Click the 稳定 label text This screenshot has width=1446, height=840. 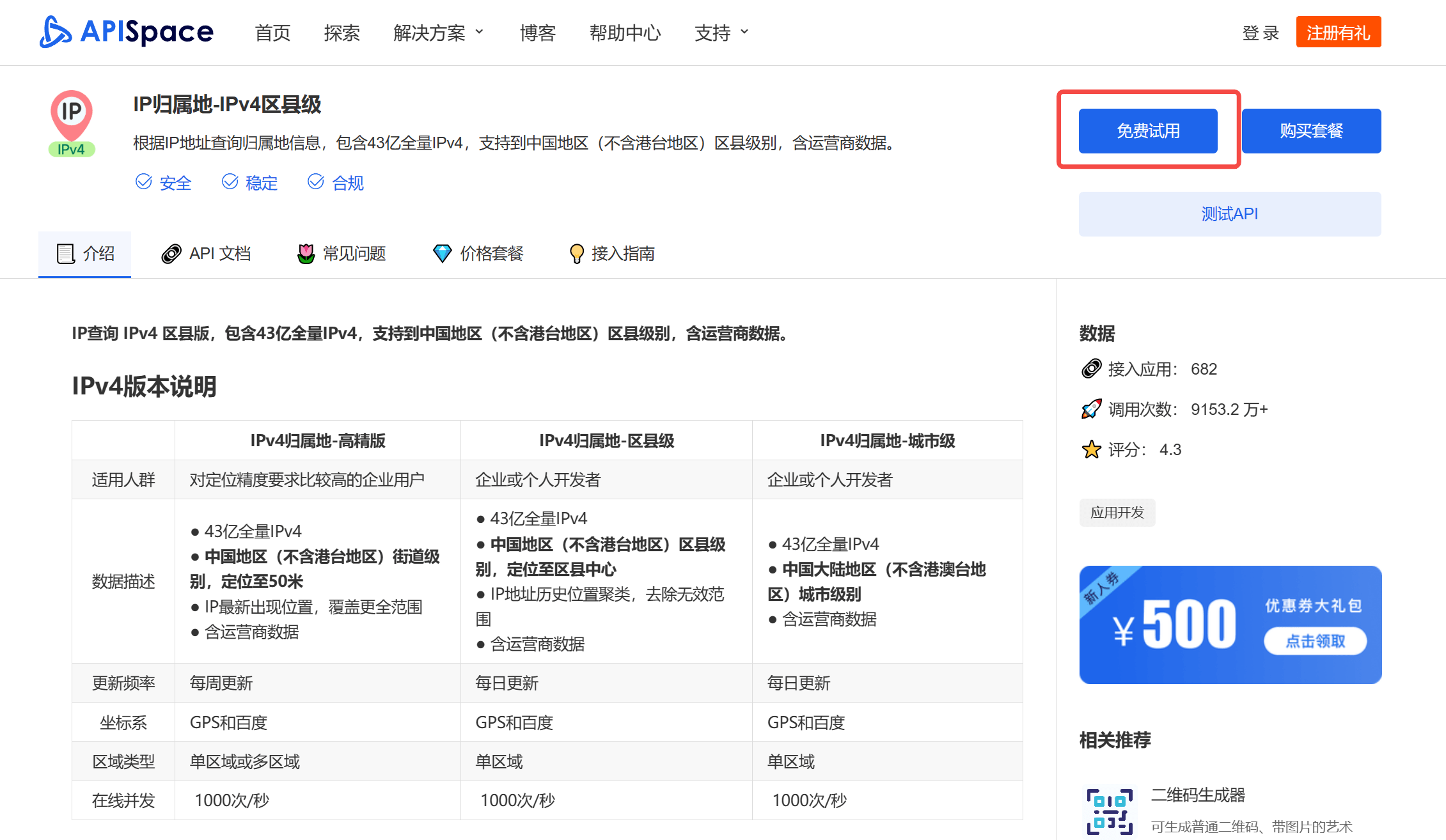[x=262, y=183]
